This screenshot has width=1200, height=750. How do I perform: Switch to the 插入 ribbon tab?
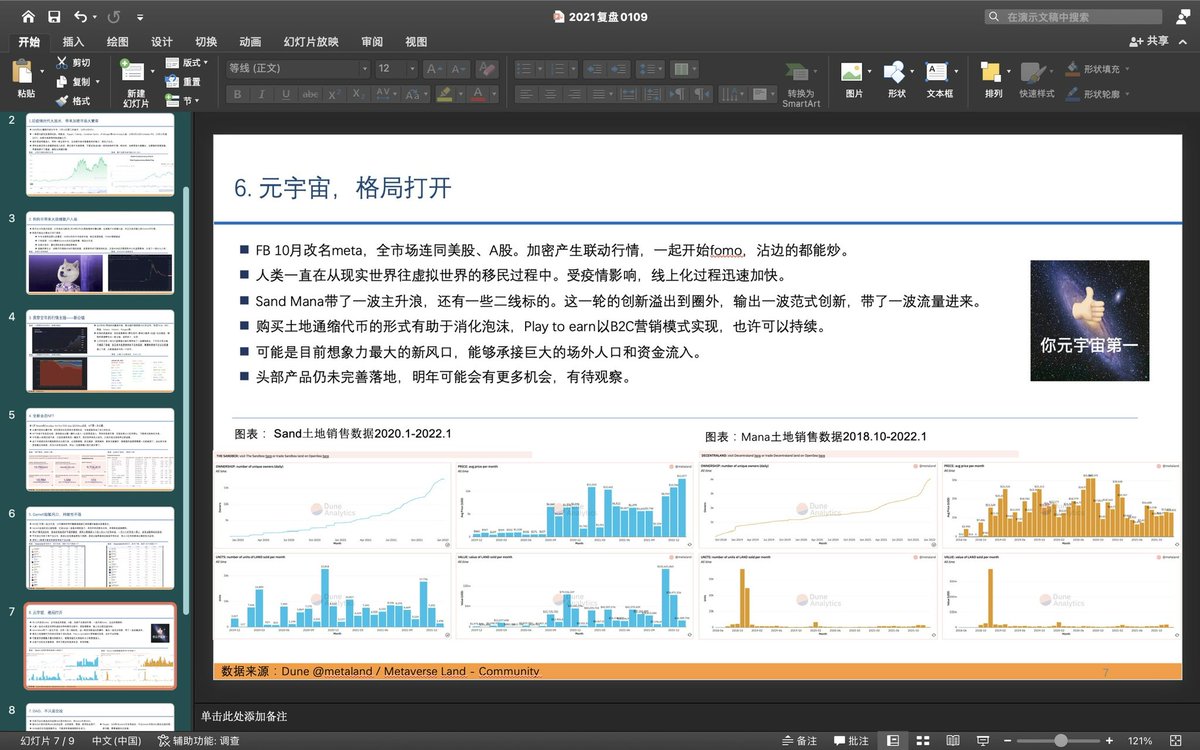point(73,41)
